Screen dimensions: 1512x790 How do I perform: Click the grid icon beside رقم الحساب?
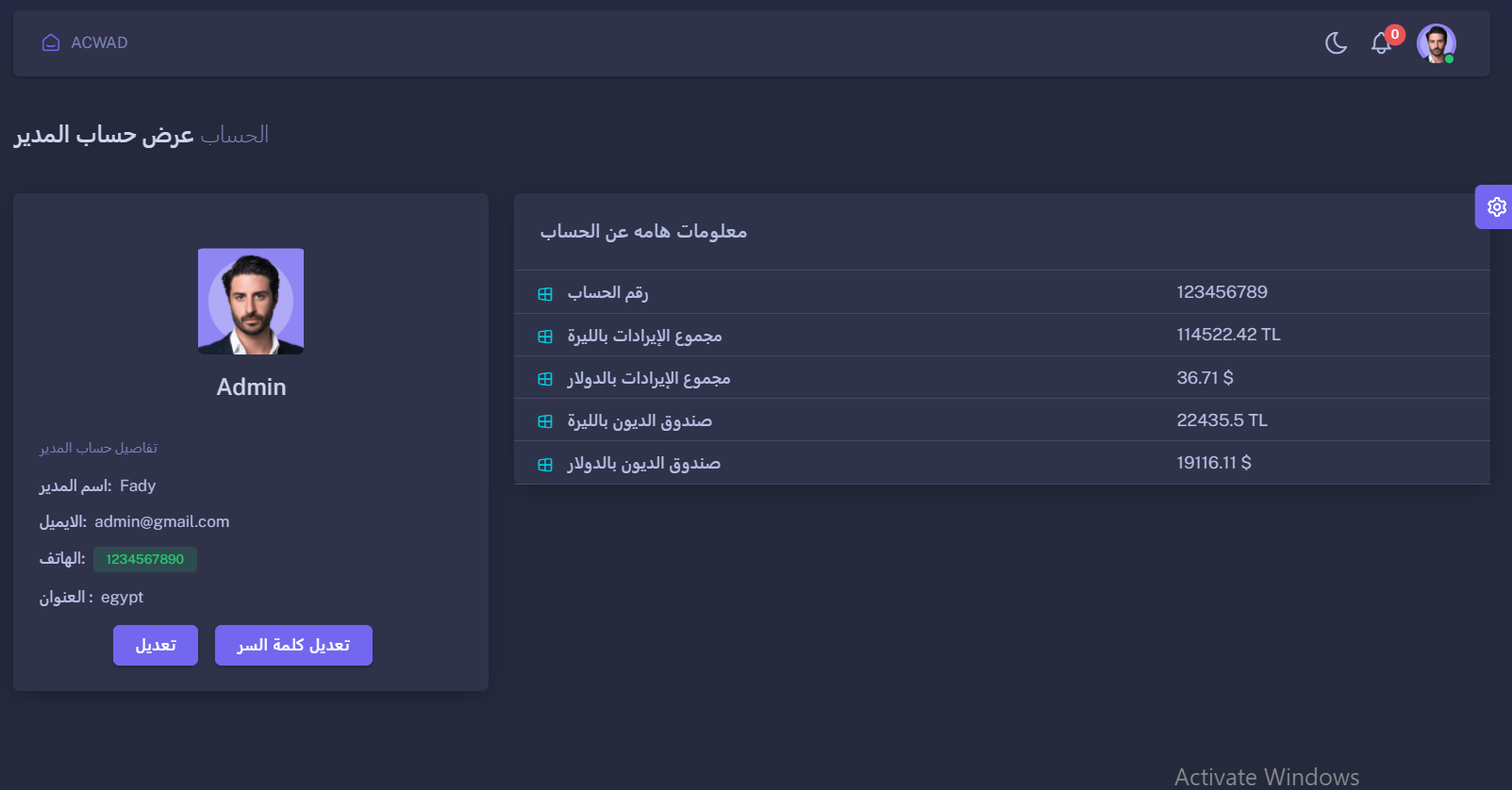tap(545, 294)
